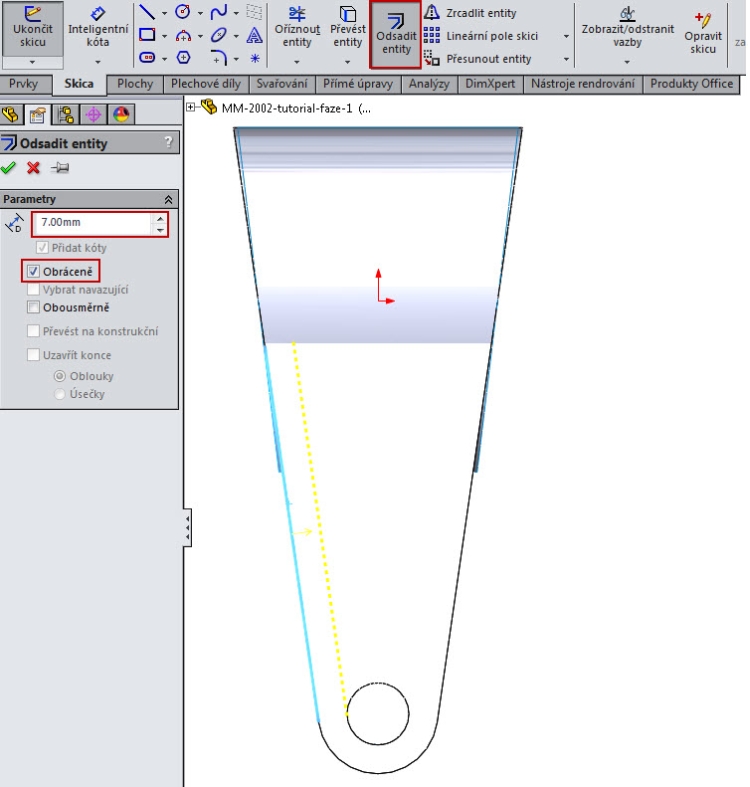750x787 pixels.
Task: Enable Převést na konstrukční checkbox
Action: pos(33,331)
